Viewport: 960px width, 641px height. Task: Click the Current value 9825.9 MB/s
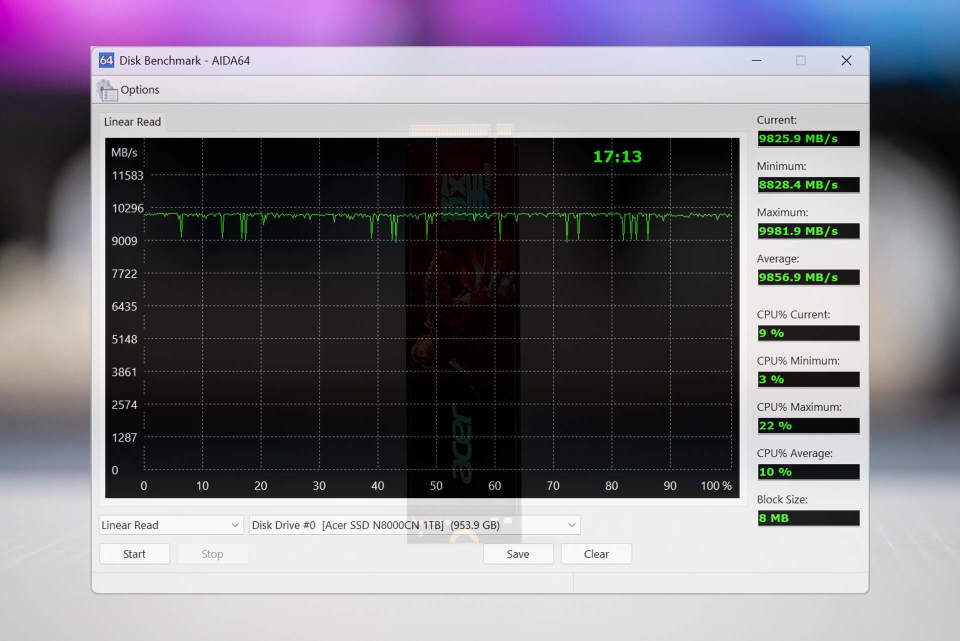point(808,138)
